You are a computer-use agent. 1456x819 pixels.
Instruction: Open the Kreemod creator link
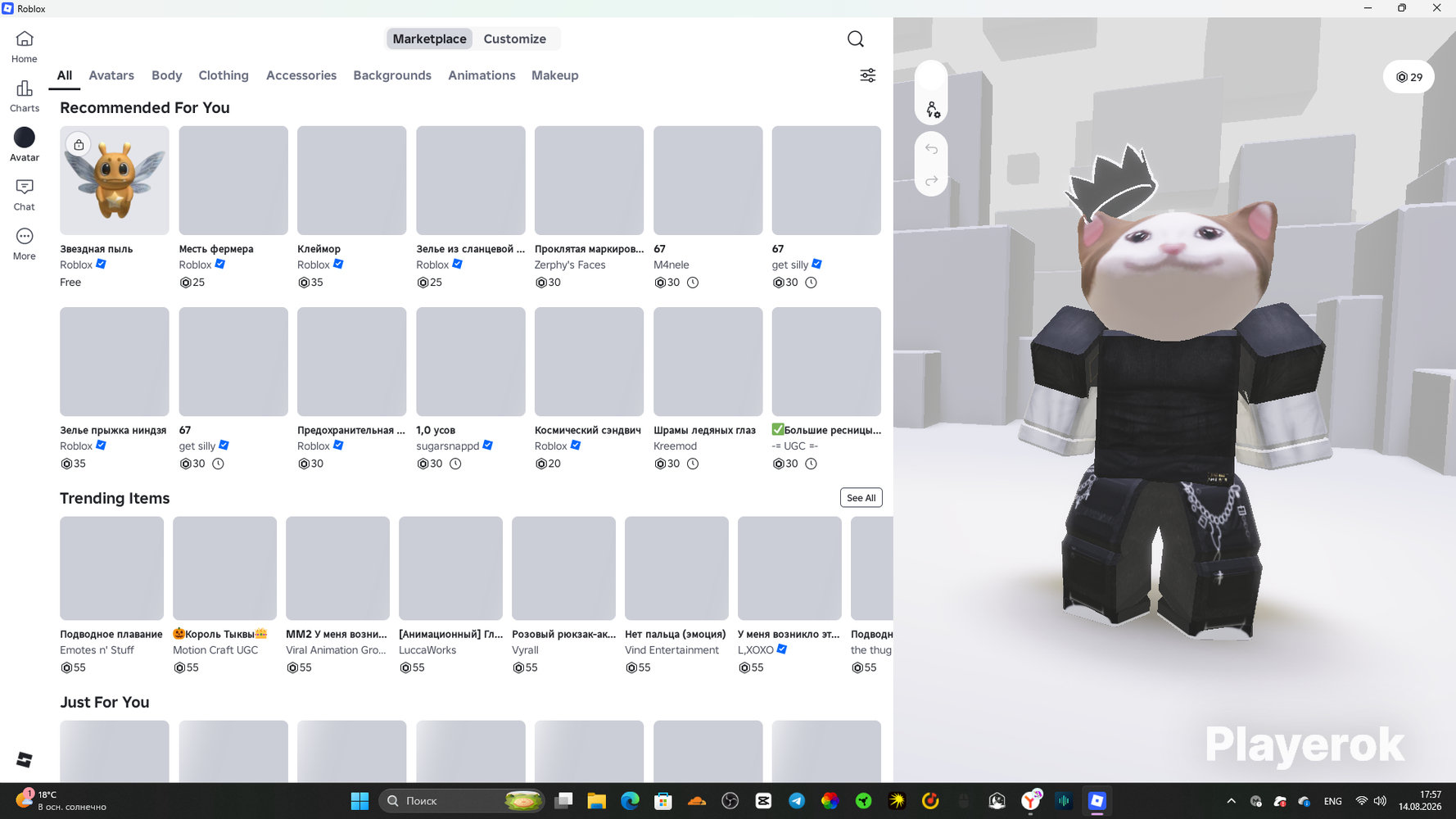(676, 446)
